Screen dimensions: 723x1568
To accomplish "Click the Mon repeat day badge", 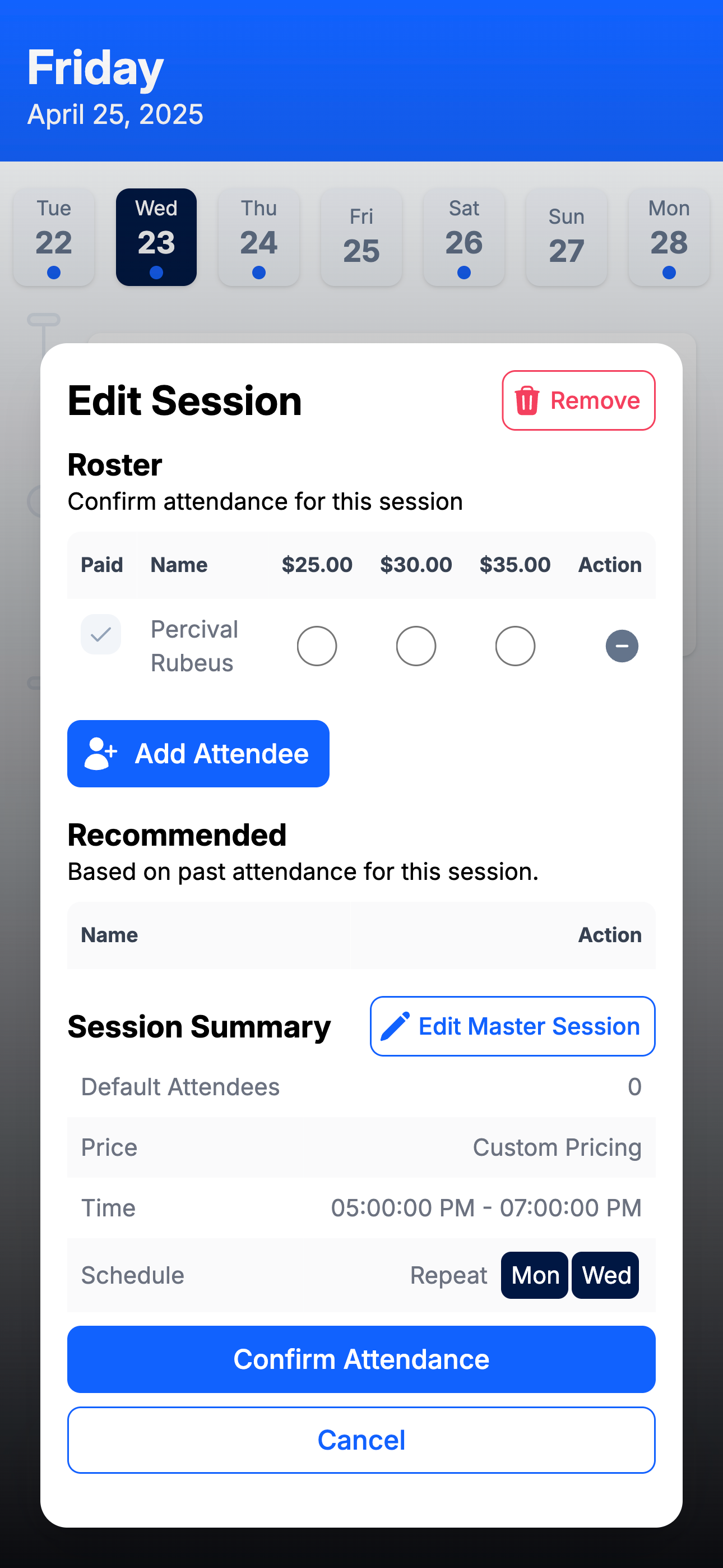I will click(534, 1275).
